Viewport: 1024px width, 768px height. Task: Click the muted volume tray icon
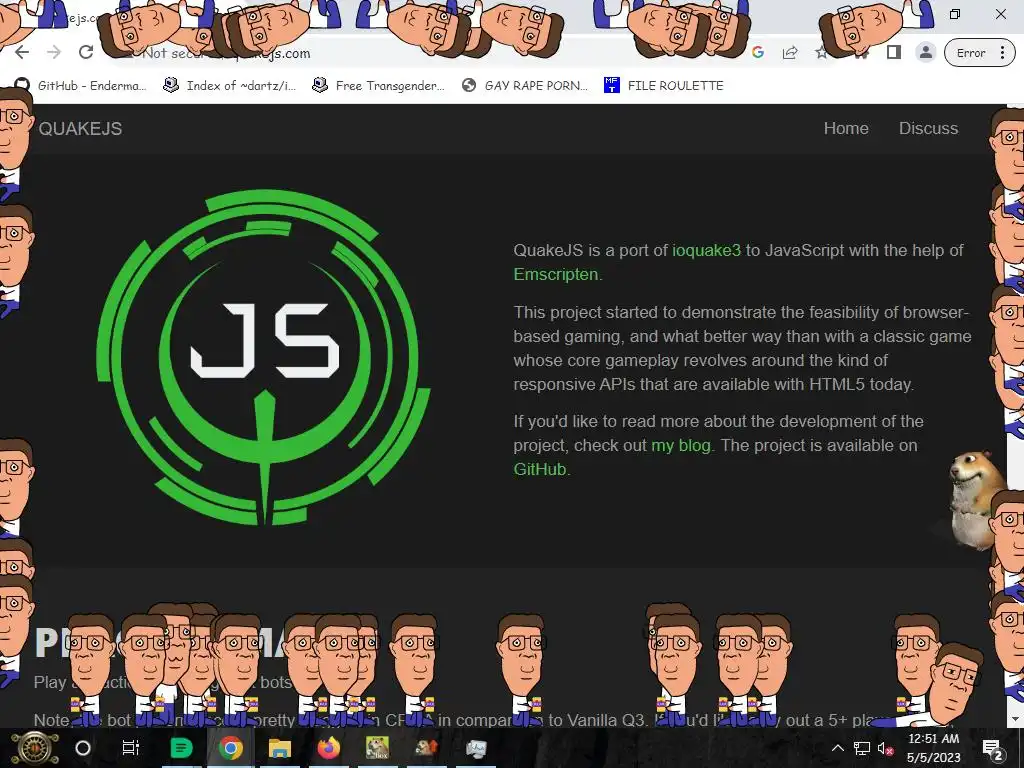point(885,748)
